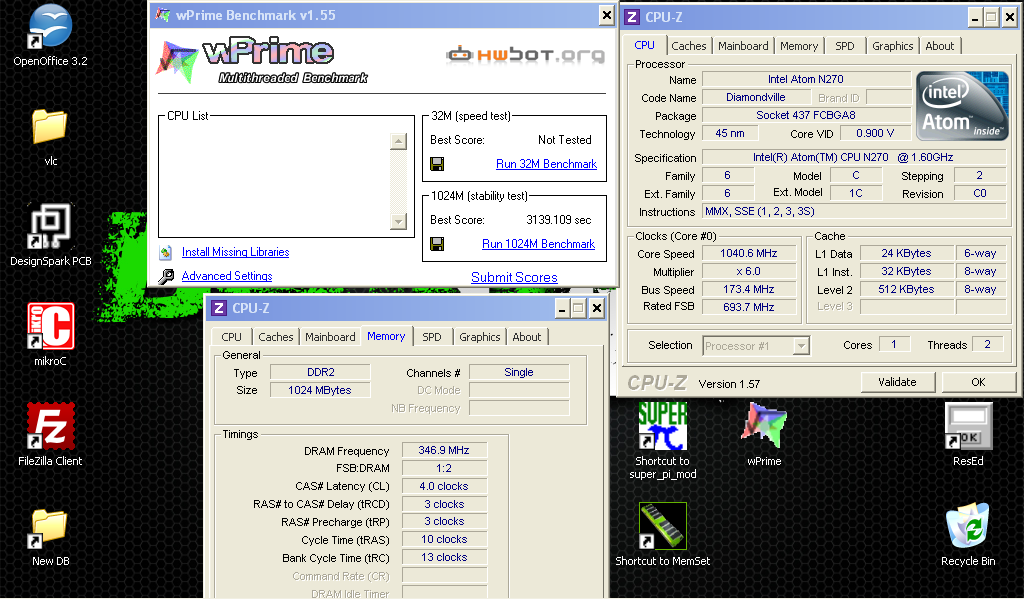Click the save icon beside Run 1024M Benchmark
The width and height of the screenshot is (1024, 600).
pyautogui.click(x=437, y=244)
